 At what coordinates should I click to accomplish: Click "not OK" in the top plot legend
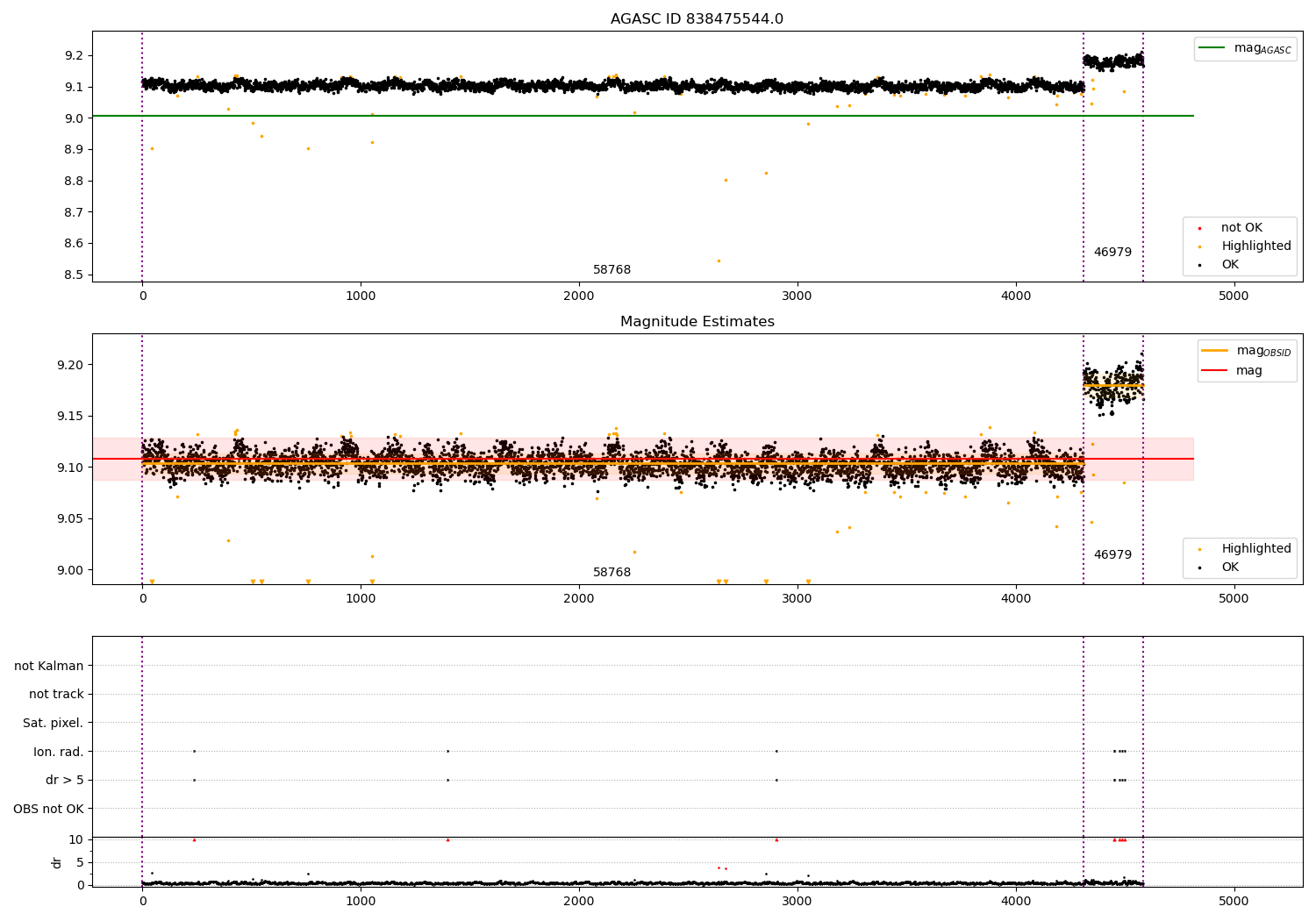tap(1241, 228)
